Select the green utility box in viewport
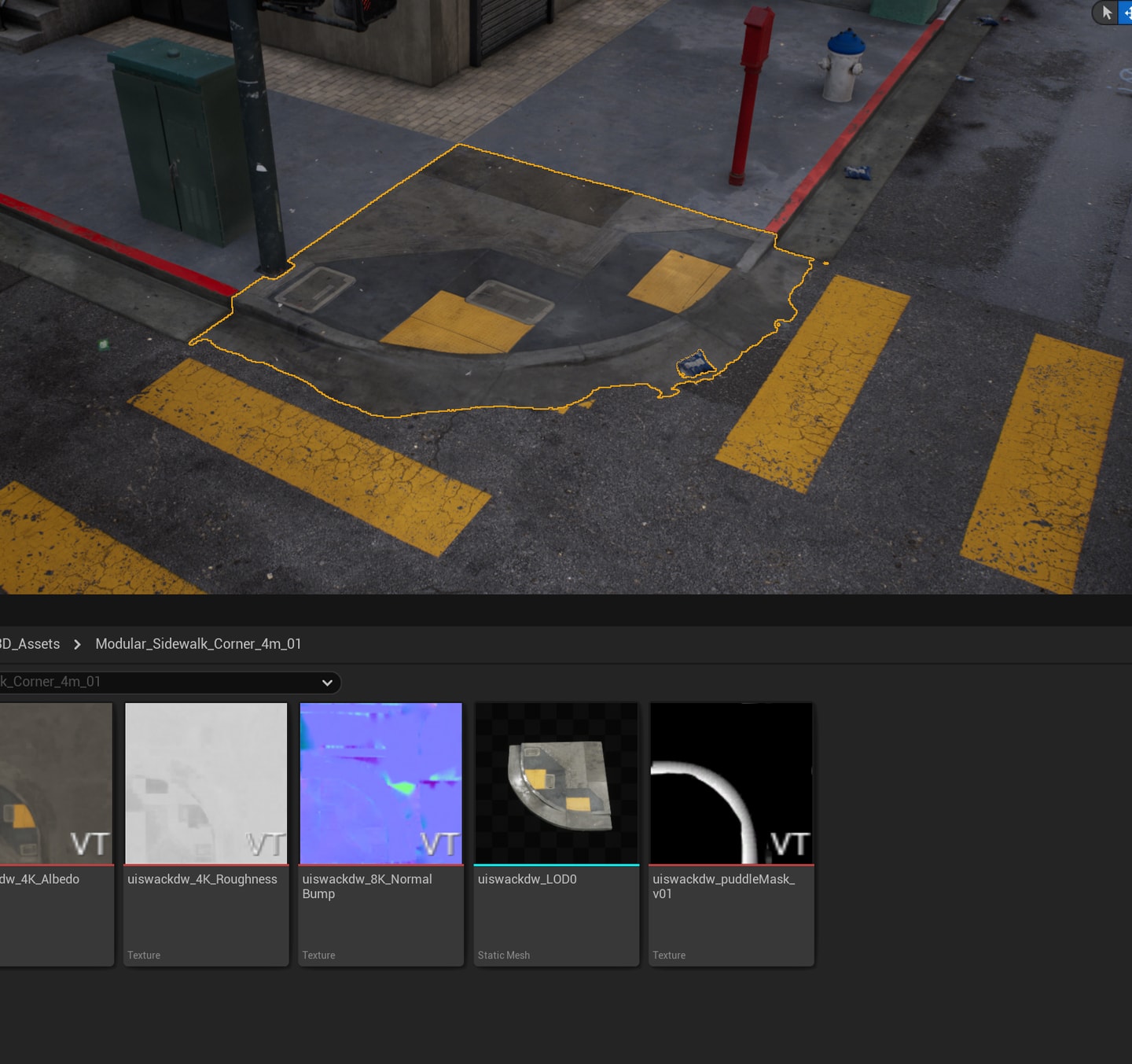 (178, 142)
